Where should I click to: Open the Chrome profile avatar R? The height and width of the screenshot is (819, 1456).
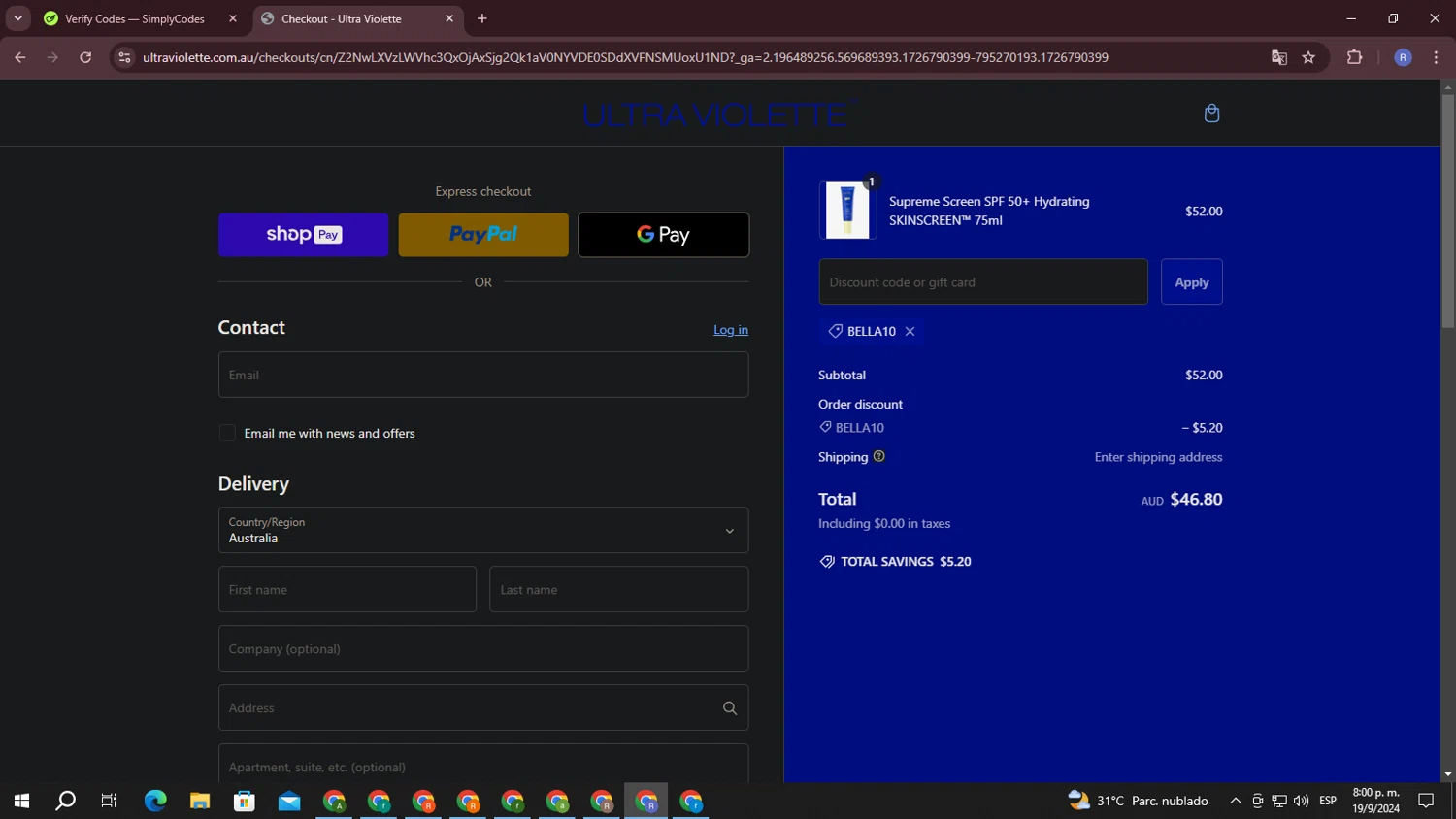pos(1403,57)
